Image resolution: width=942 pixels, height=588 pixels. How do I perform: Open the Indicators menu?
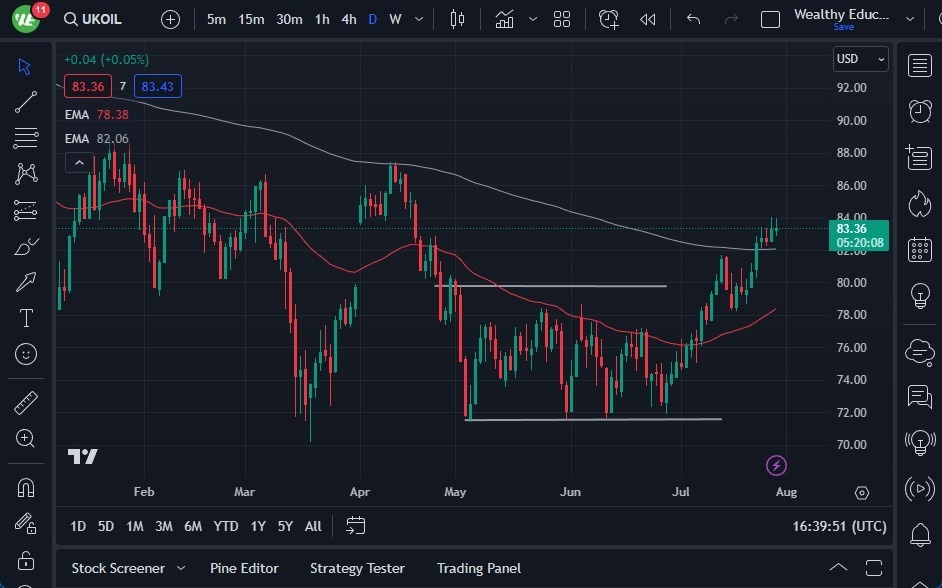(504, 18)
